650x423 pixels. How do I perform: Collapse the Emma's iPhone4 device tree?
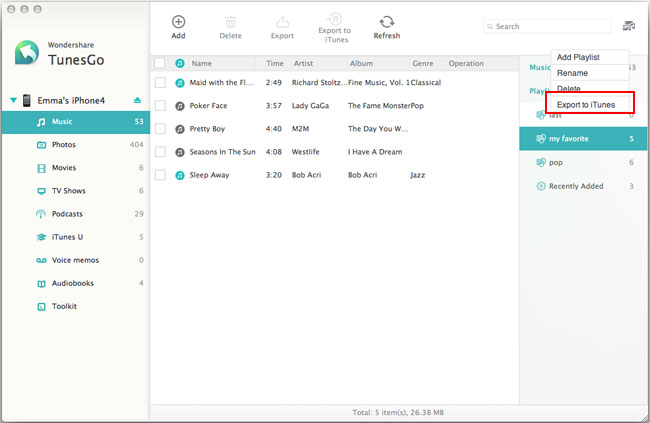[13, 100]
